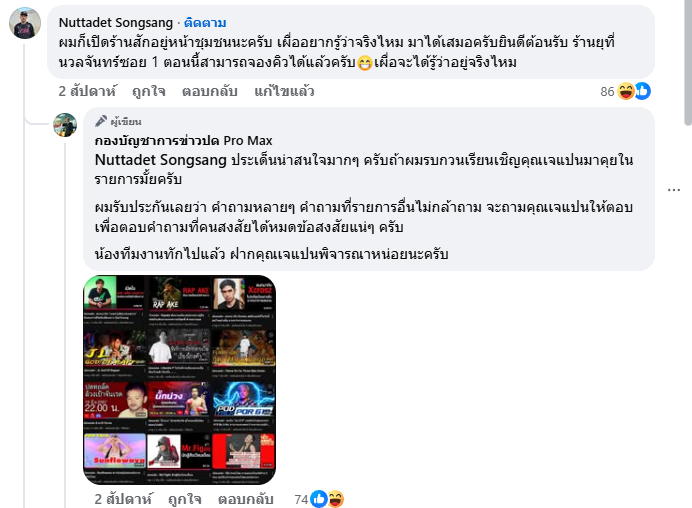This screenshot has height=508, width=692.
Task: Click ถูกใจ under the page's reply
Action: pyautogui.click(x=184, y=499)
